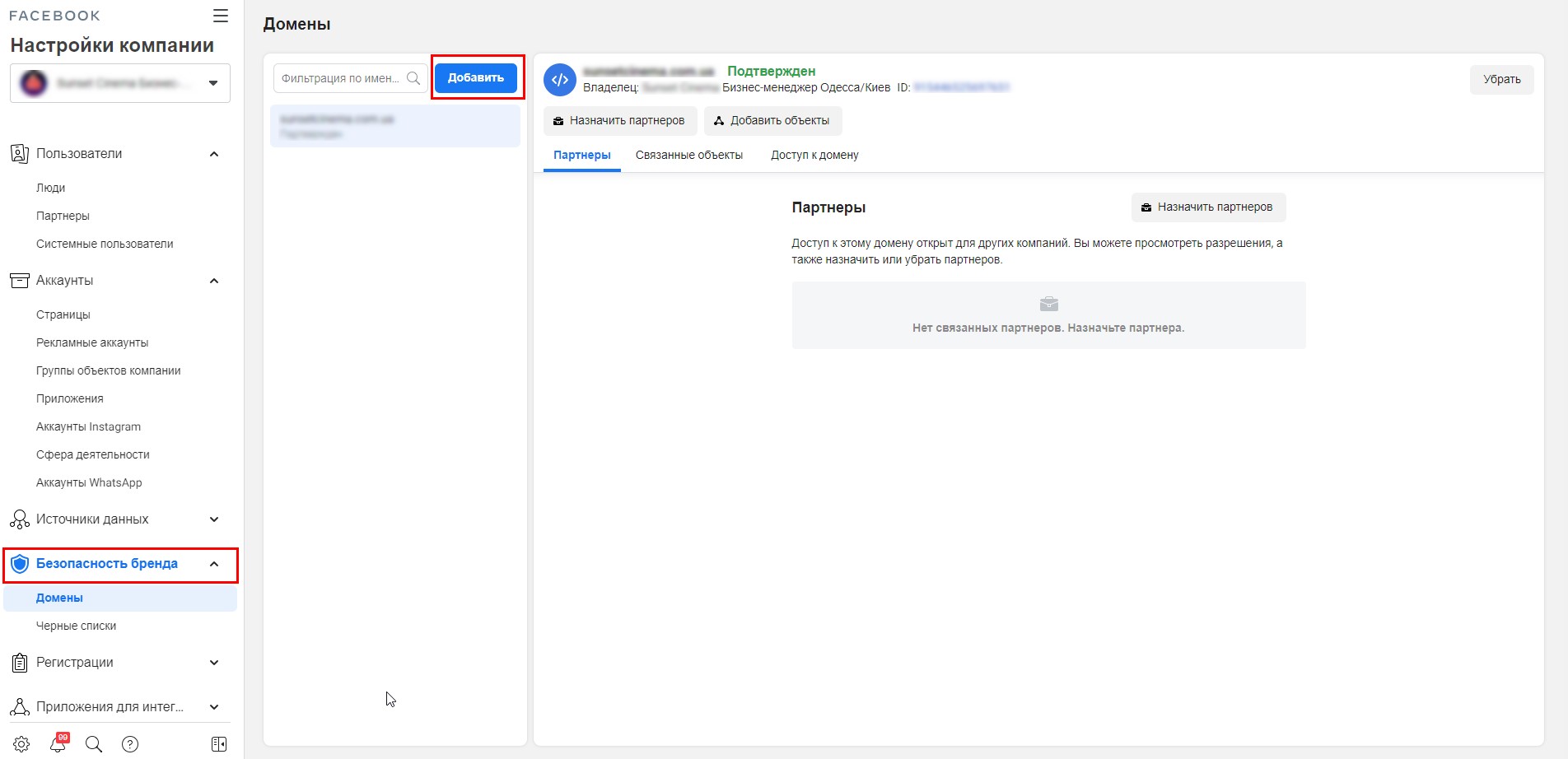Click the Пользователи section icon

19,154
